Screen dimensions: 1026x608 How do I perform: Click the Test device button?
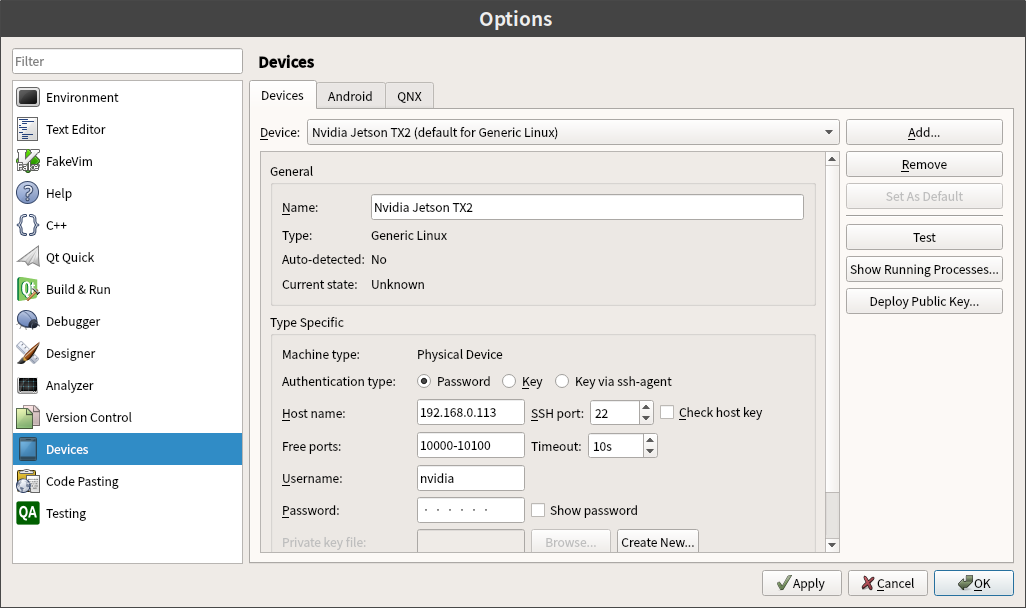click(924, 237)
